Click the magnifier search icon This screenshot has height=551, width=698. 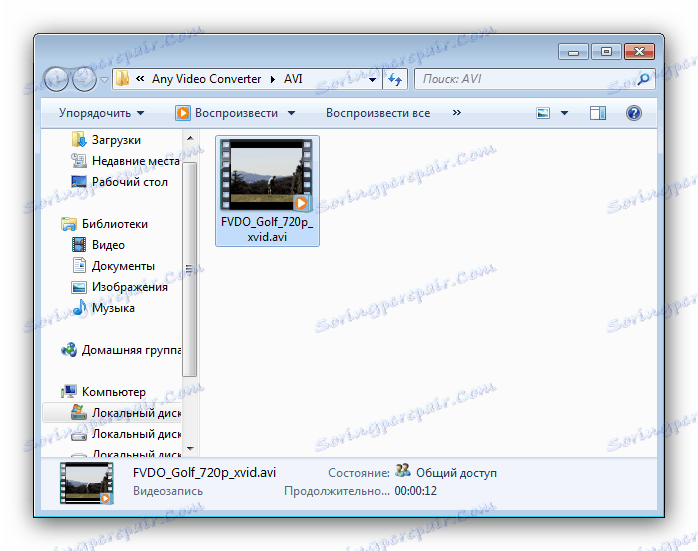click(643, 79)
